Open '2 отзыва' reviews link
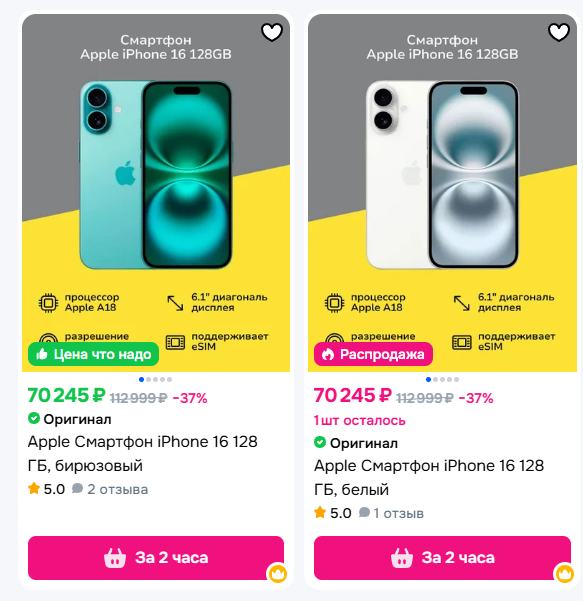 click(110, 489)
